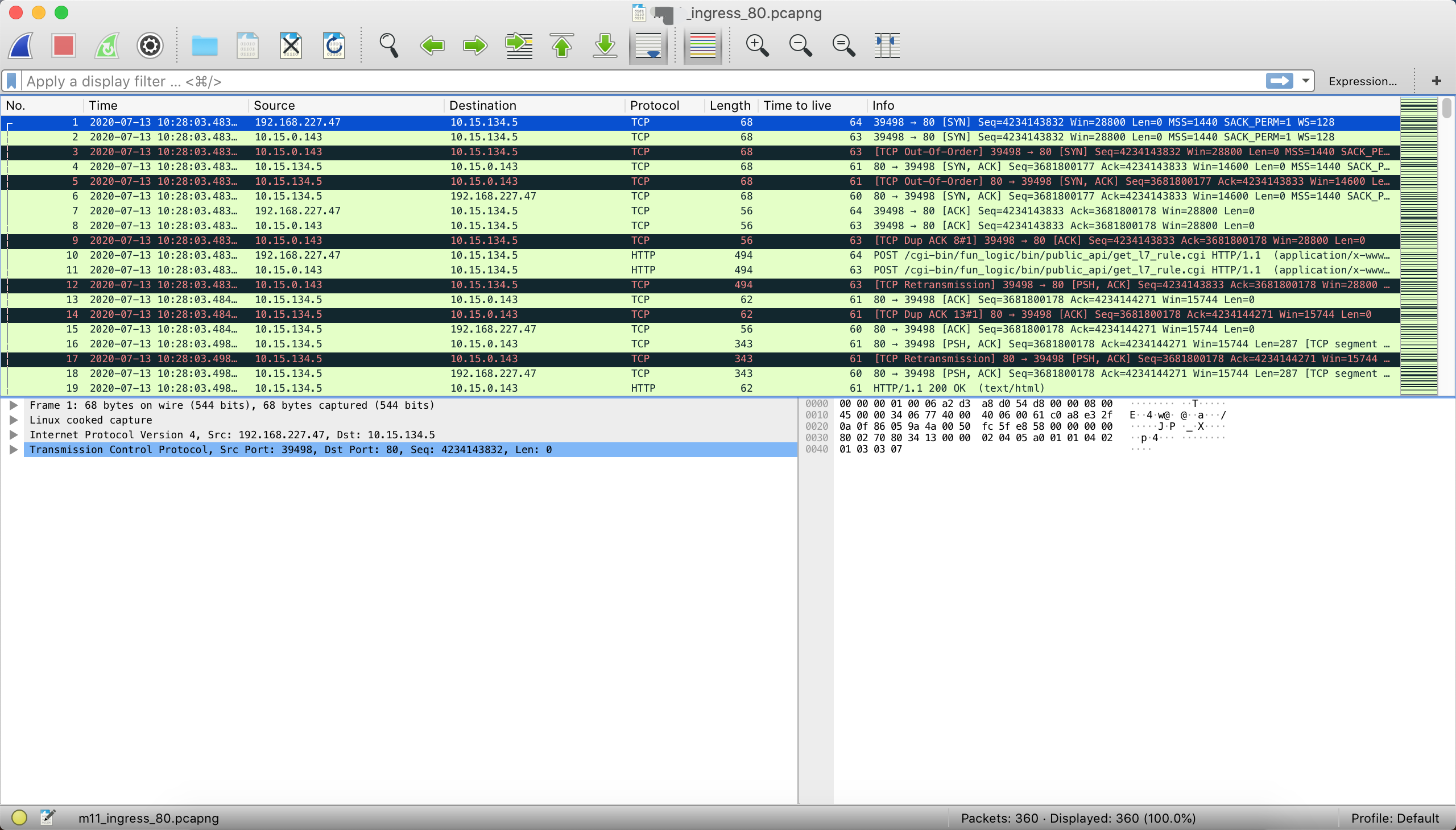Reload the current capture file

click(x=334, y=45)
